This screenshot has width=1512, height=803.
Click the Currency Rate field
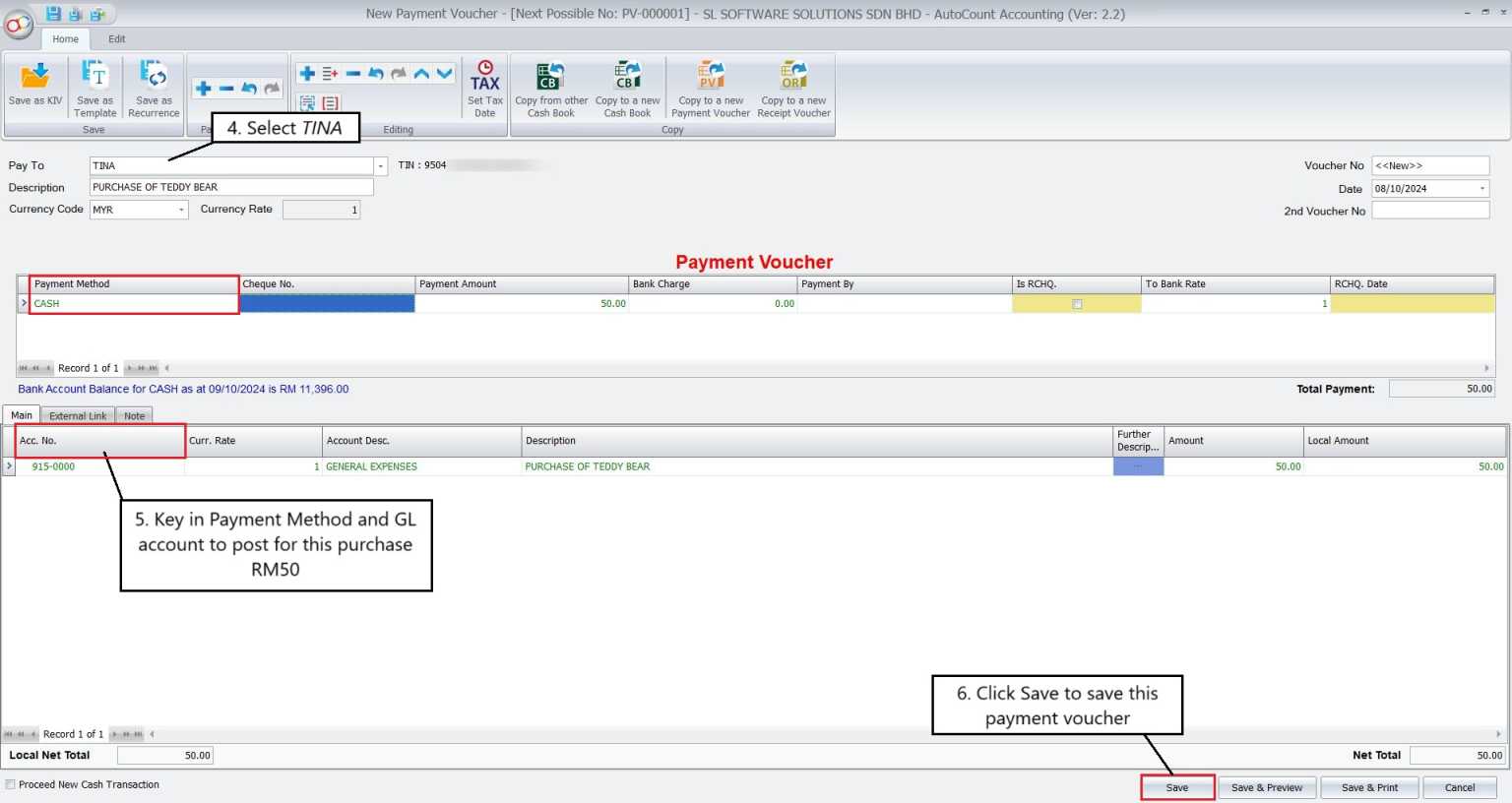point(322,210)
